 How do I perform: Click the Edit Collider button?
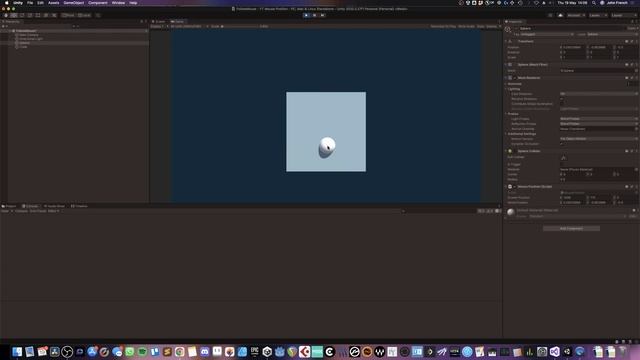pos(564,158)
